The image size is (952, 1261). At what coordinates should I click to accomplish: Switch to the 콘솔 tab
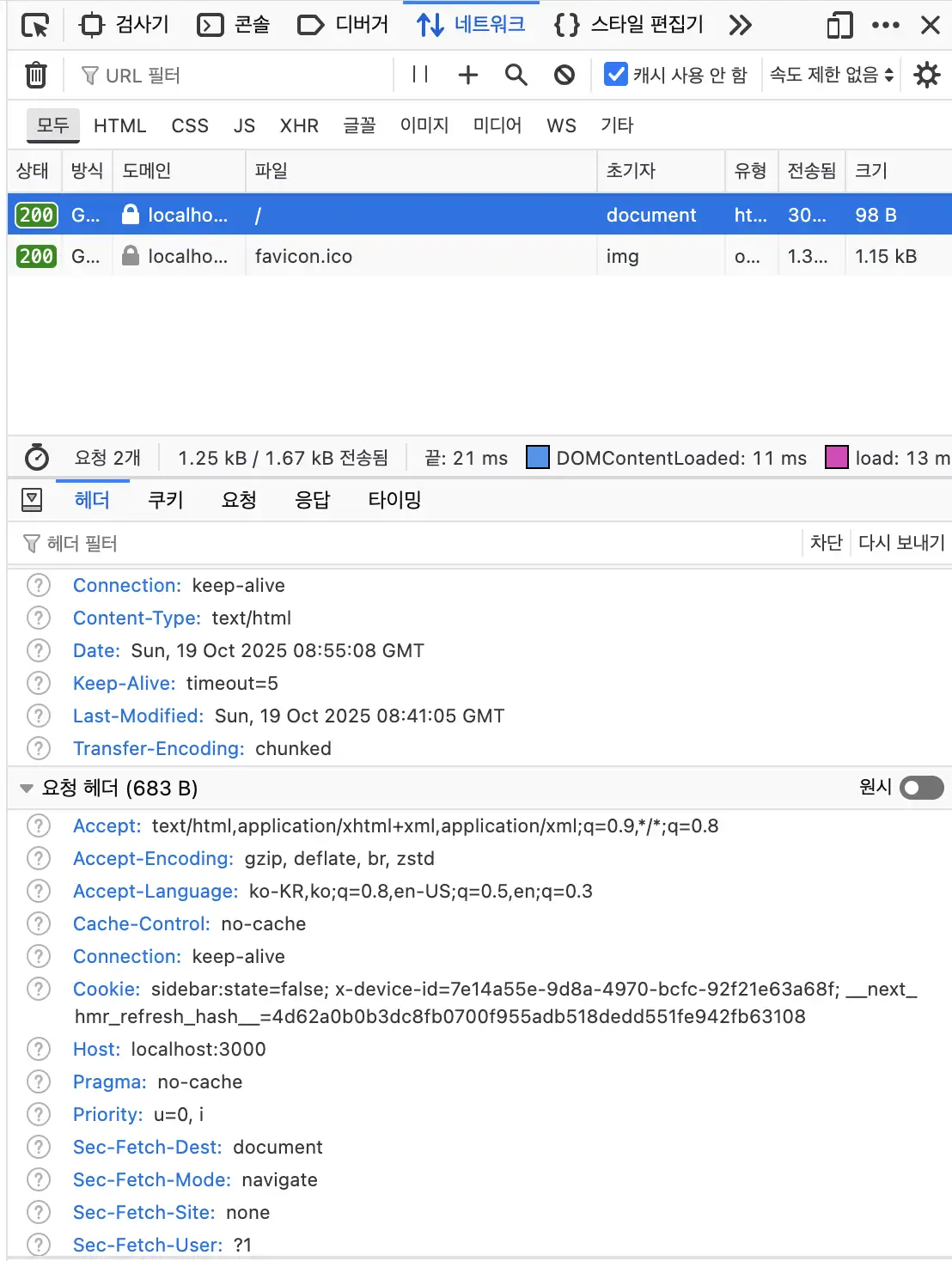(232, 25)
